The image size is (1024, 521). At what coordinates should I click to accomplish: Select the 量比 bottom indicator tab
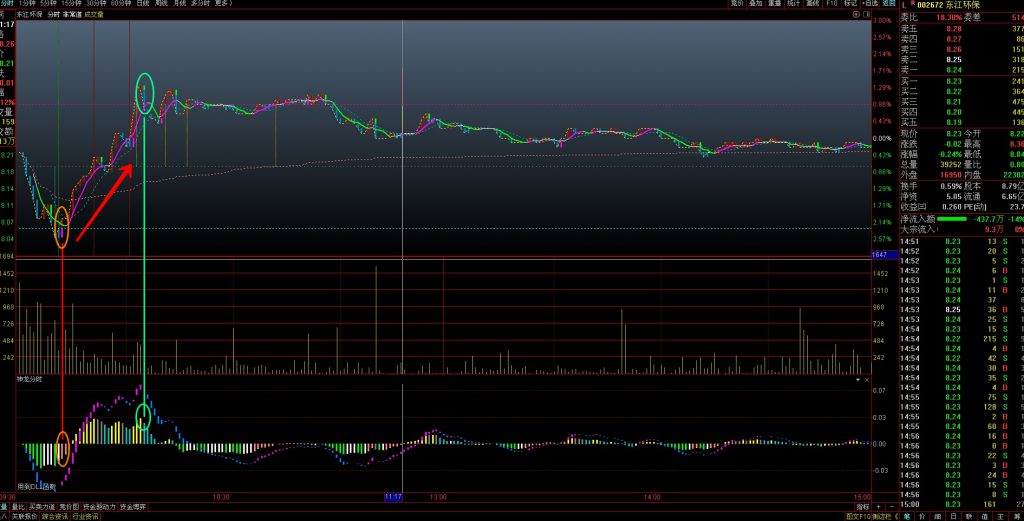click(18, 507)
